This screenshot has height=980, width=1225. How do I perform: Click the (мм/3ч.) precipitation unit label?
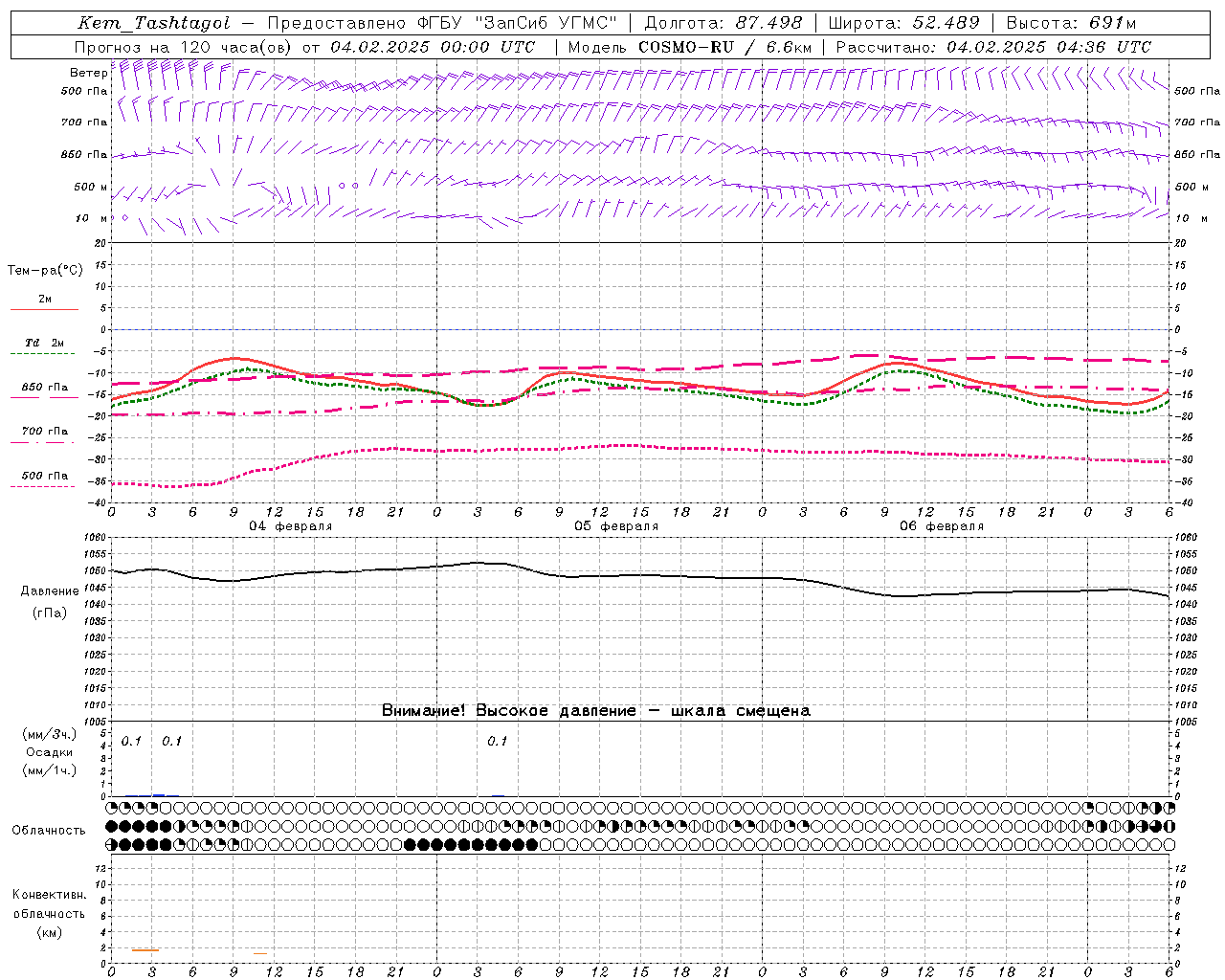(x=50, y=735)
